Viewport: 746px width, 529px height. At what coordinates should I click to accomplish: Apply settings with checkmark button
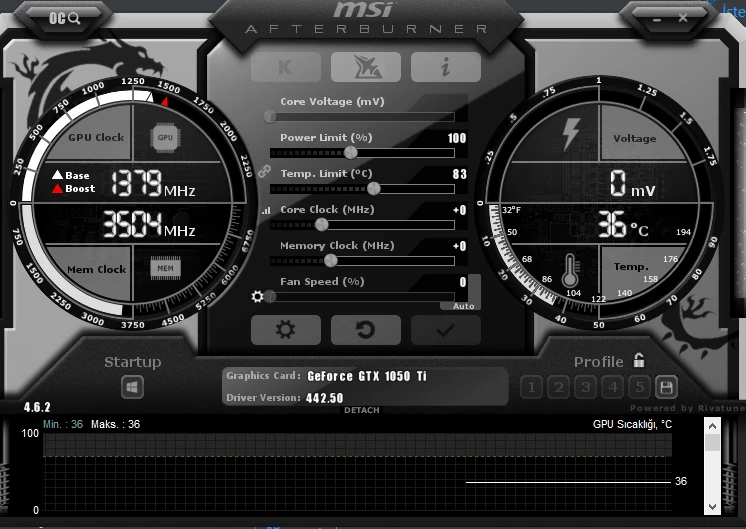(446, 330)
